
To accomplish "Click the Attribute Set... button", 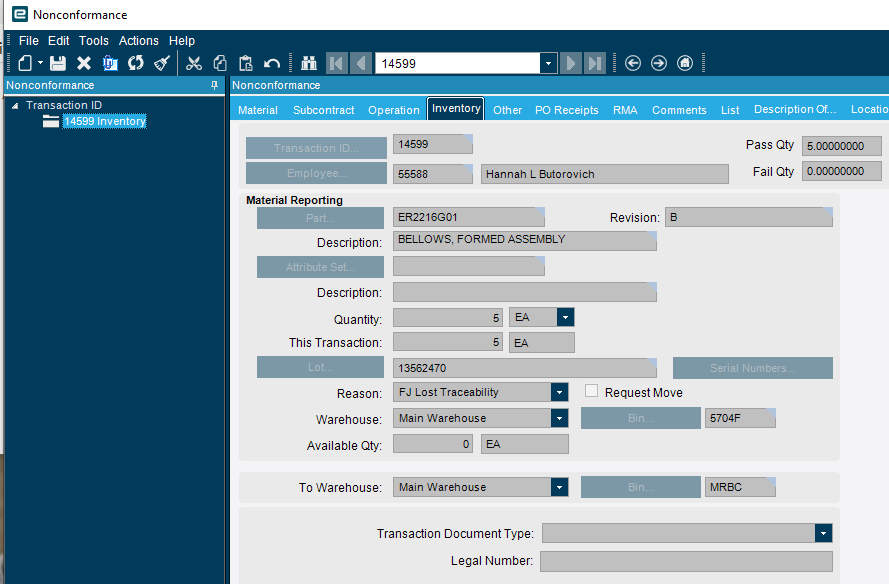I will coord(320,267).
